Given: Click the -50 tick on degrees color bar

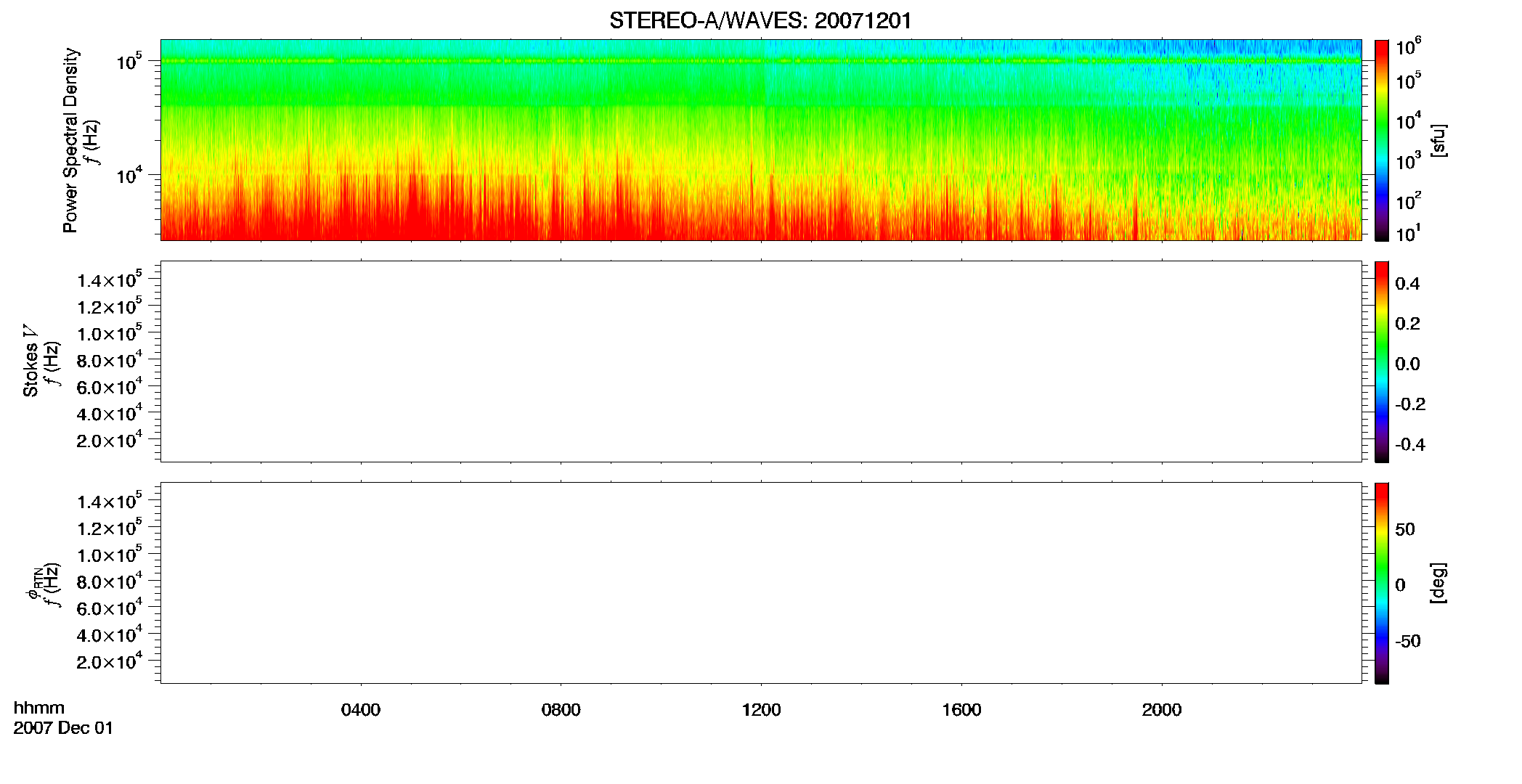Looking at the screenshot, I should [x=1407, y=642].
